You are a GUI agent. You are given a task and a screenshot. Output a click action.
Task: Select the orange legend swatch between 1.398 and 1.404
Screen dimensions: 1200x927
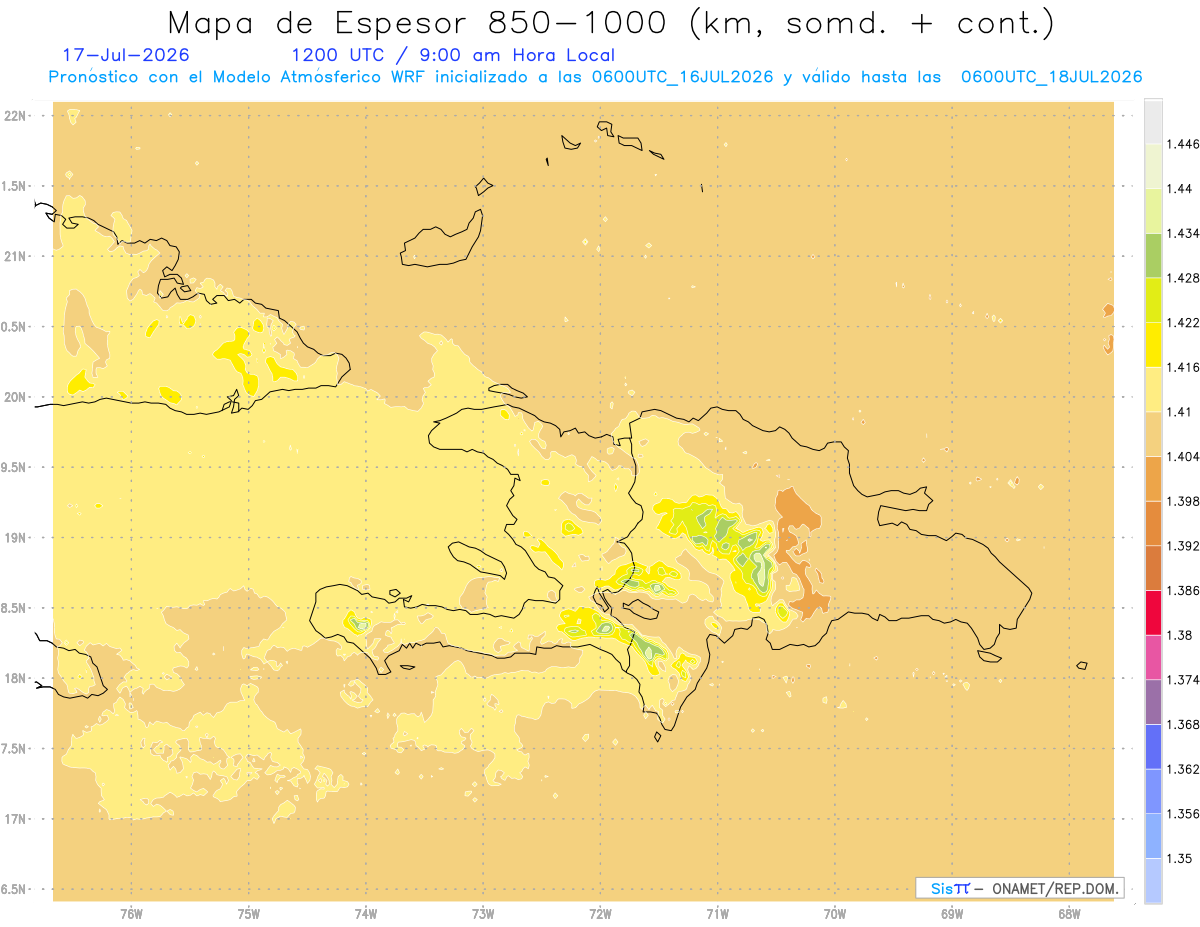click(1153, 479)
